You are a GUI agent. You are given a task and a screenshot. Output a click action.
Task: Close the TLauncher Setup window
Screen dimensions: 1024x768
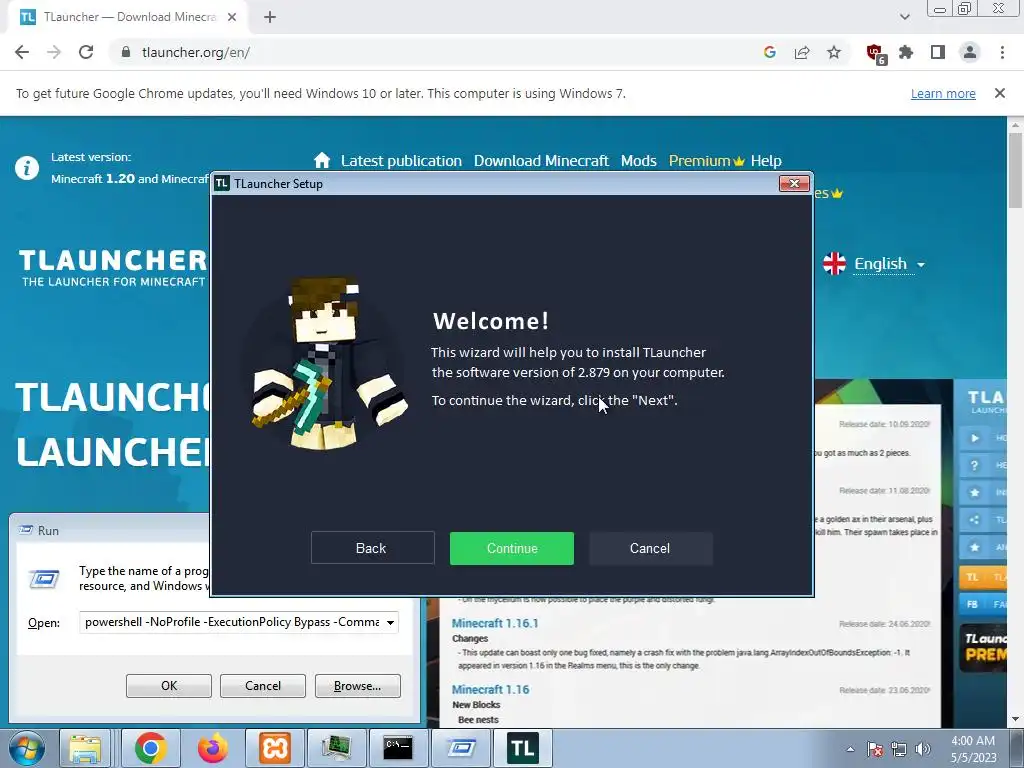794,184
